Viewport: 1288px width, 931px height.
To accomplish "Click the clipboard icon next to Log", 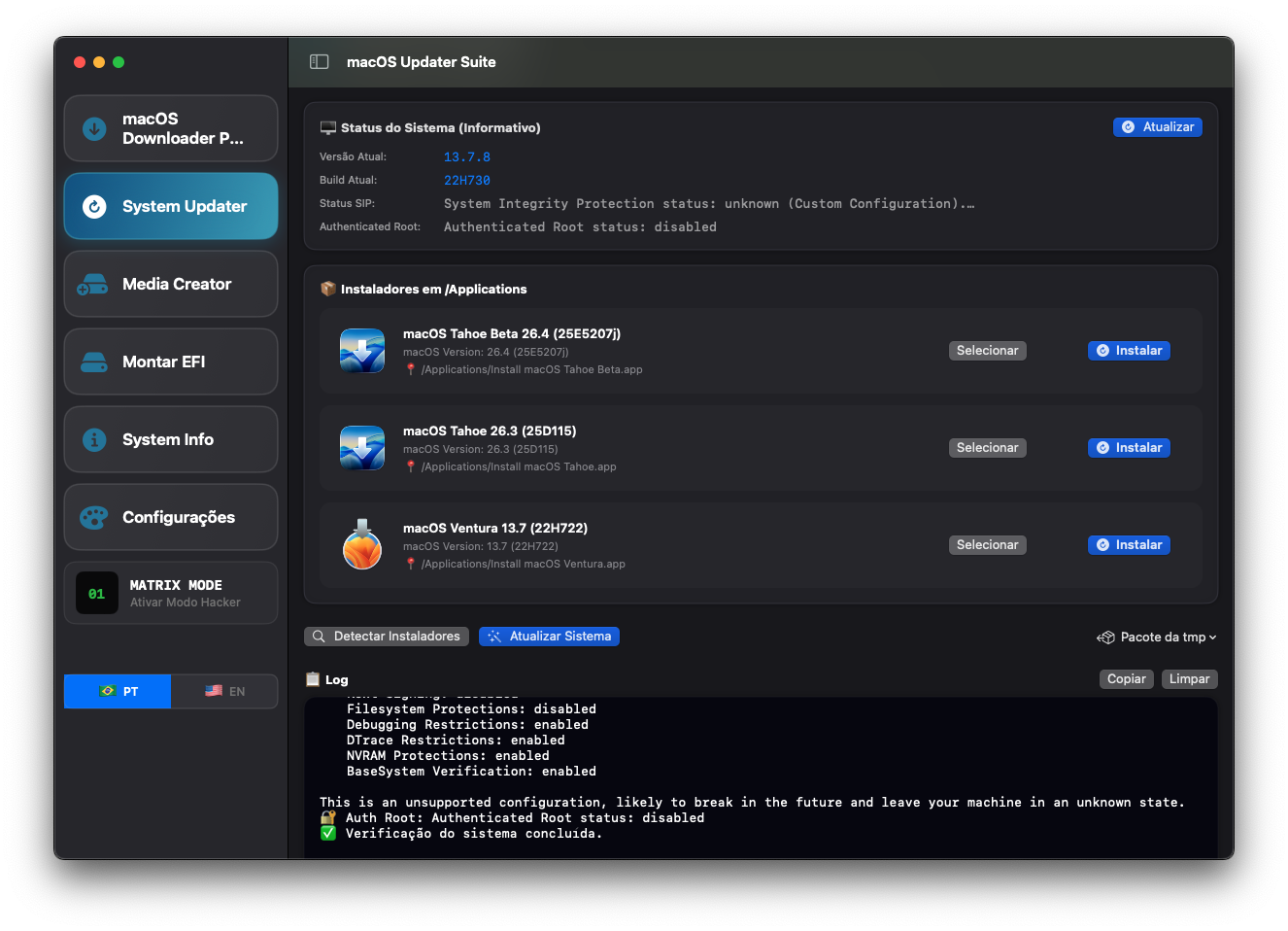I will [313, 679].
